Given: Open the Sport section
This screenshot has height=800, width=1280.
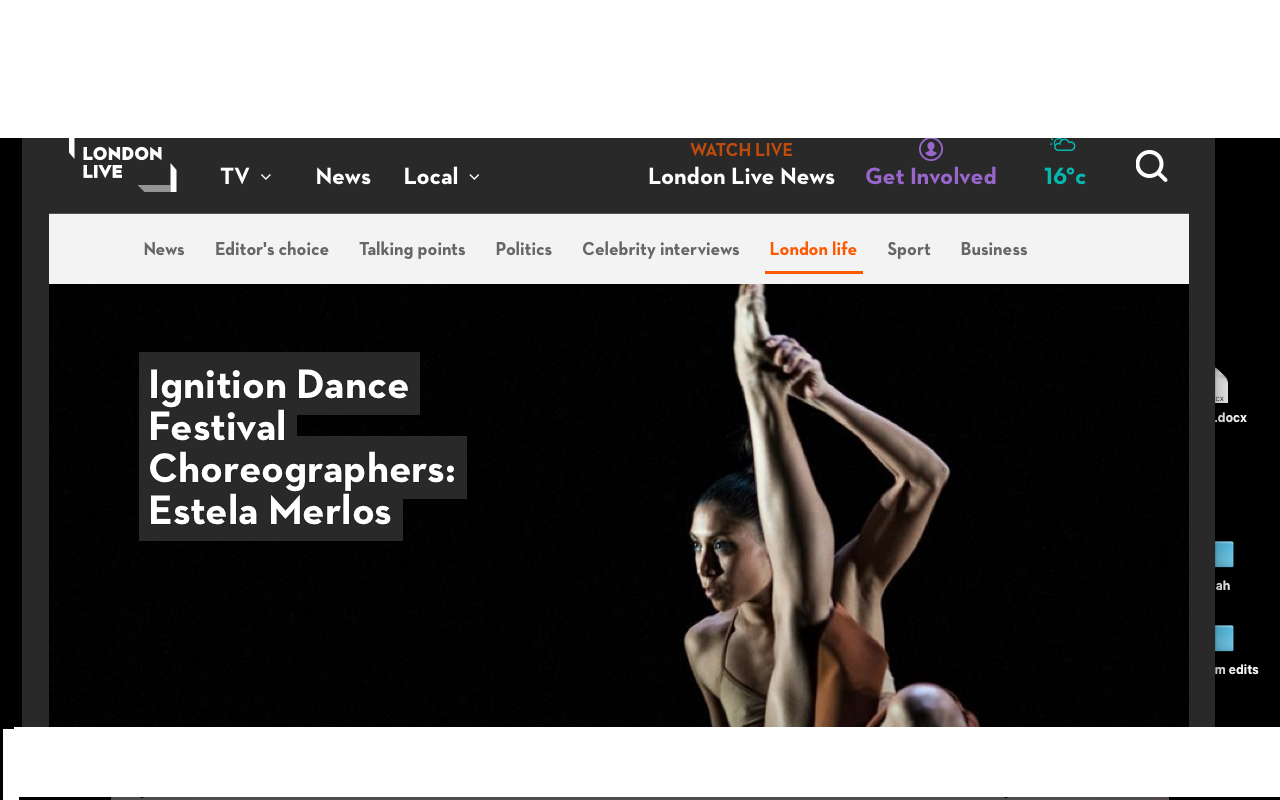Looking at the screenshot, I should point(909,249).
